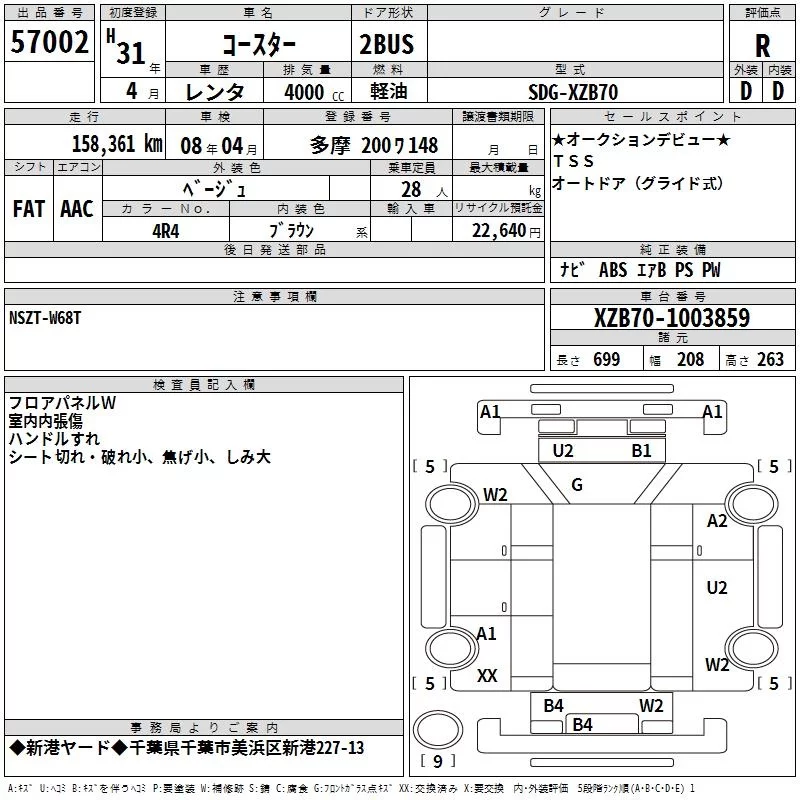800x800 pixels.
Task: Select the door shape value 2BUS
Action: point(387,44)
